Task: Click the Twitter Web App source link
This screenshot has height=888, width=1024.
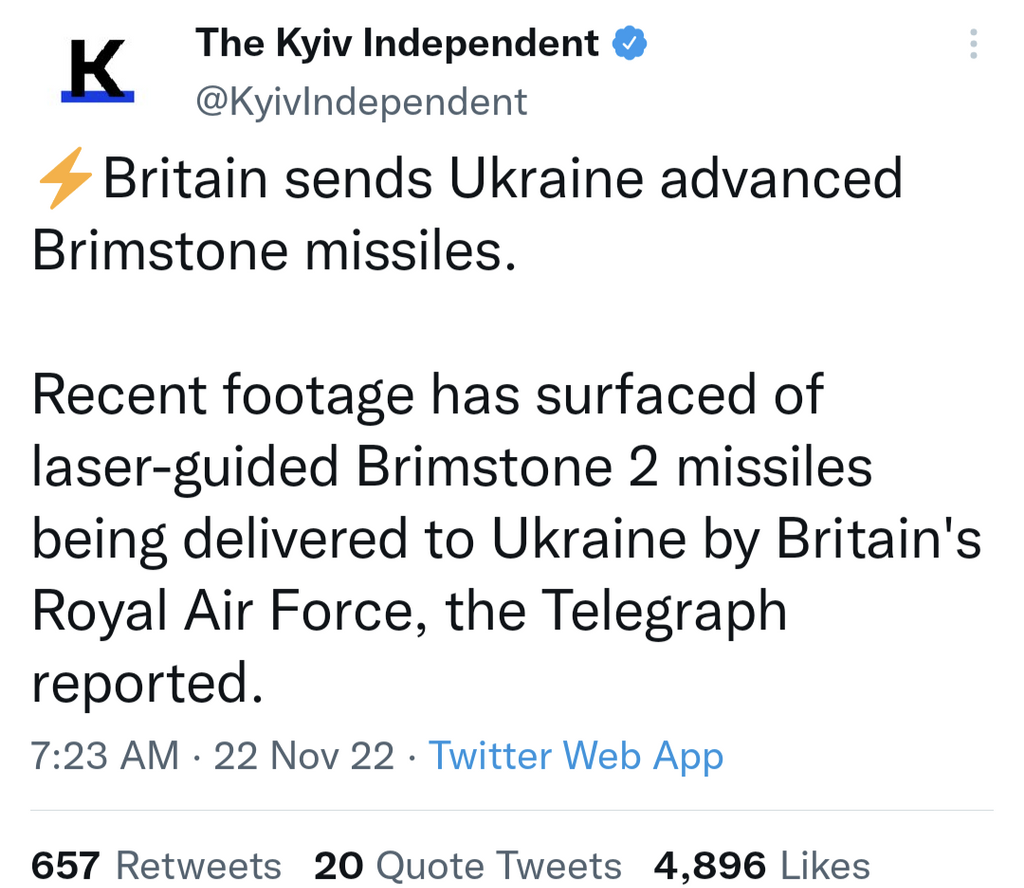Action: click(x=575, y=756)
